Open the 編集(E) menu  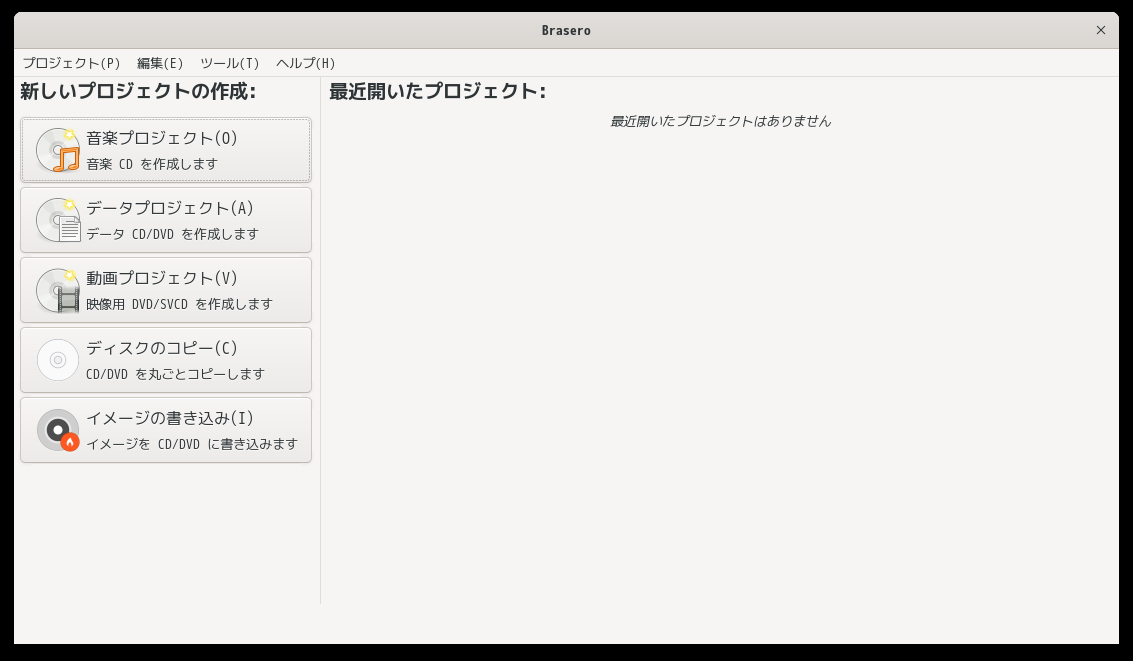tap(160, 63)
